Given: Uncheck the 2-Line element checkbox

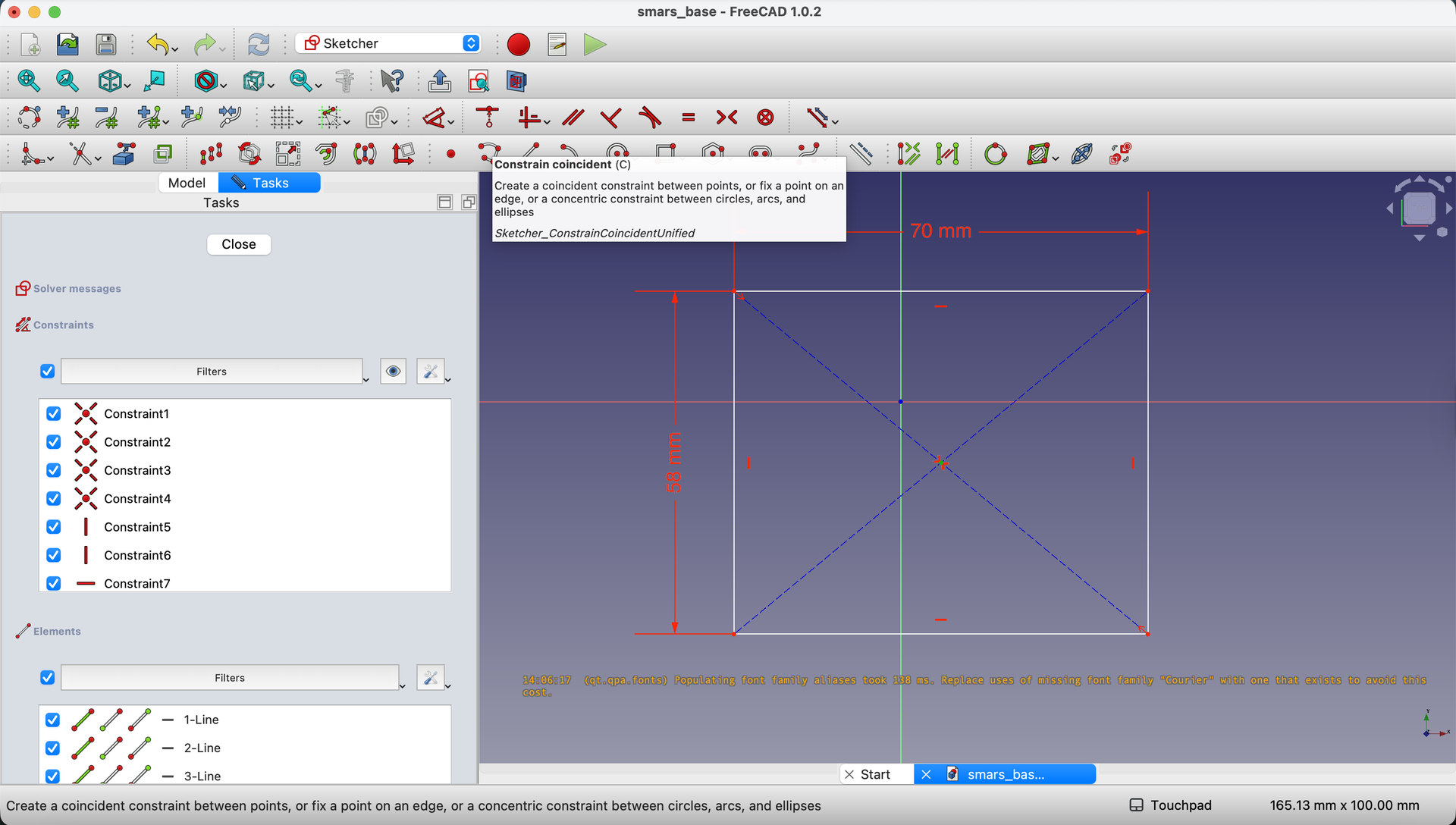Looking at the screenshot, I should [x=52, y=748].
